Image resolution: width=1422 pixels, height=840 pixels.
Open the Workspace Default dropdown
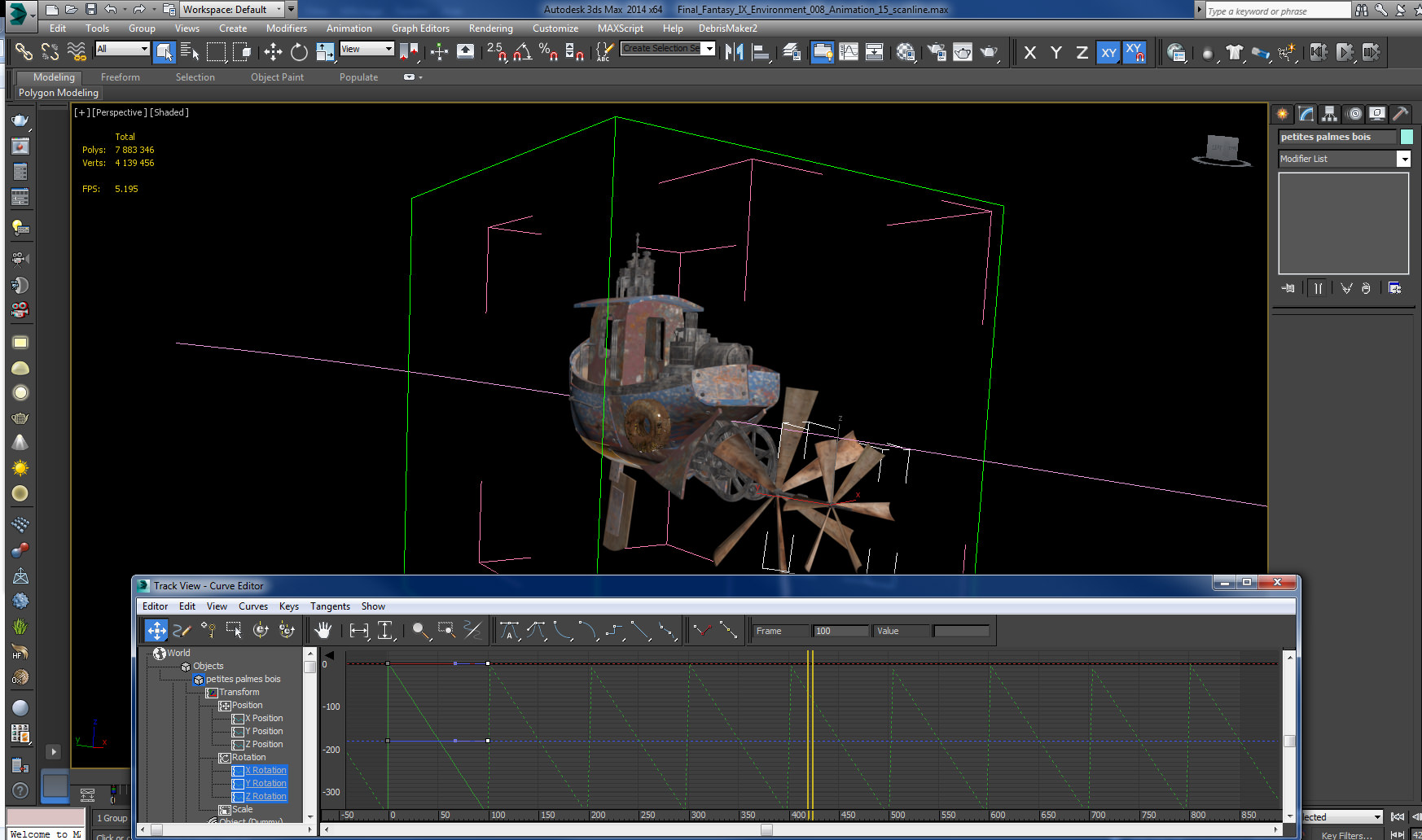[x=232, y=10]
